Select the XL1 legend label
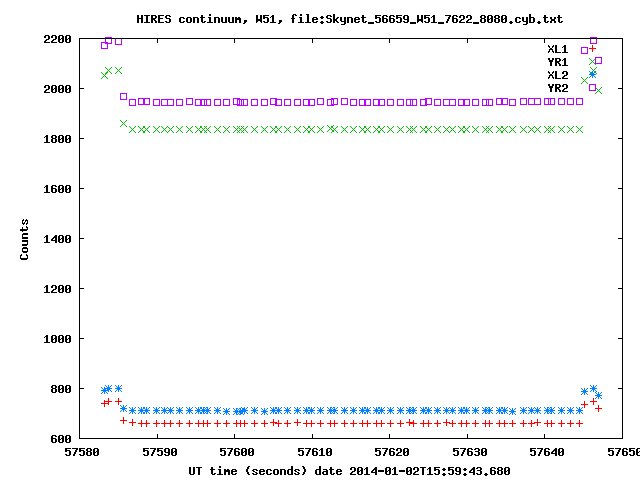640x480 pixels. [x=558, y=49]
